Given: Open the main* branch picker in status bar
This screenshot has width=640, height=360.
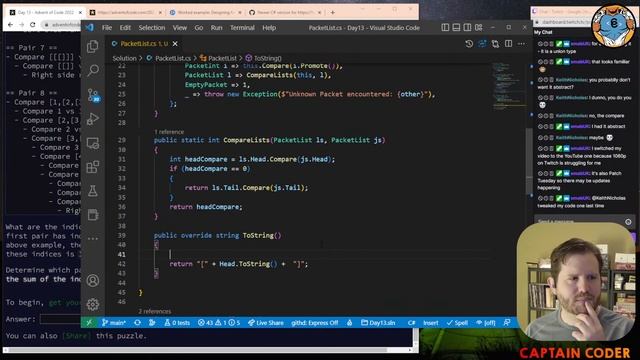Looking at the screenshot, I should (x=113, y=322).
